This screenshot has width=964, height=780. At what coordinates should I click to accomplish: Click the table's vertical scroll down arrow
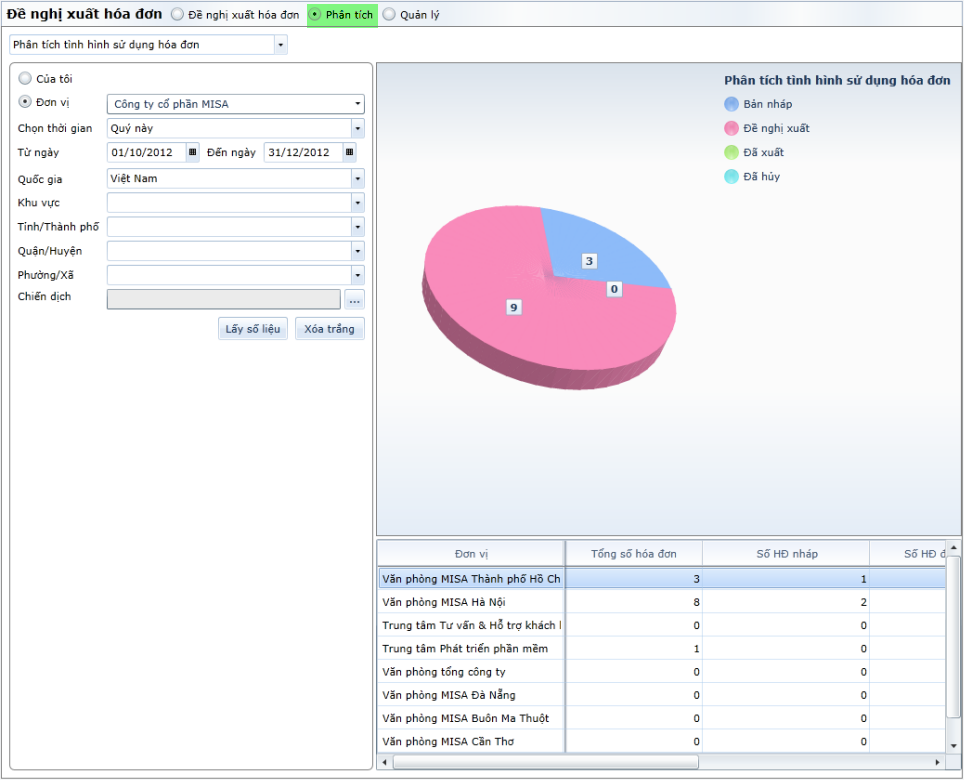[x=953, y=745]
